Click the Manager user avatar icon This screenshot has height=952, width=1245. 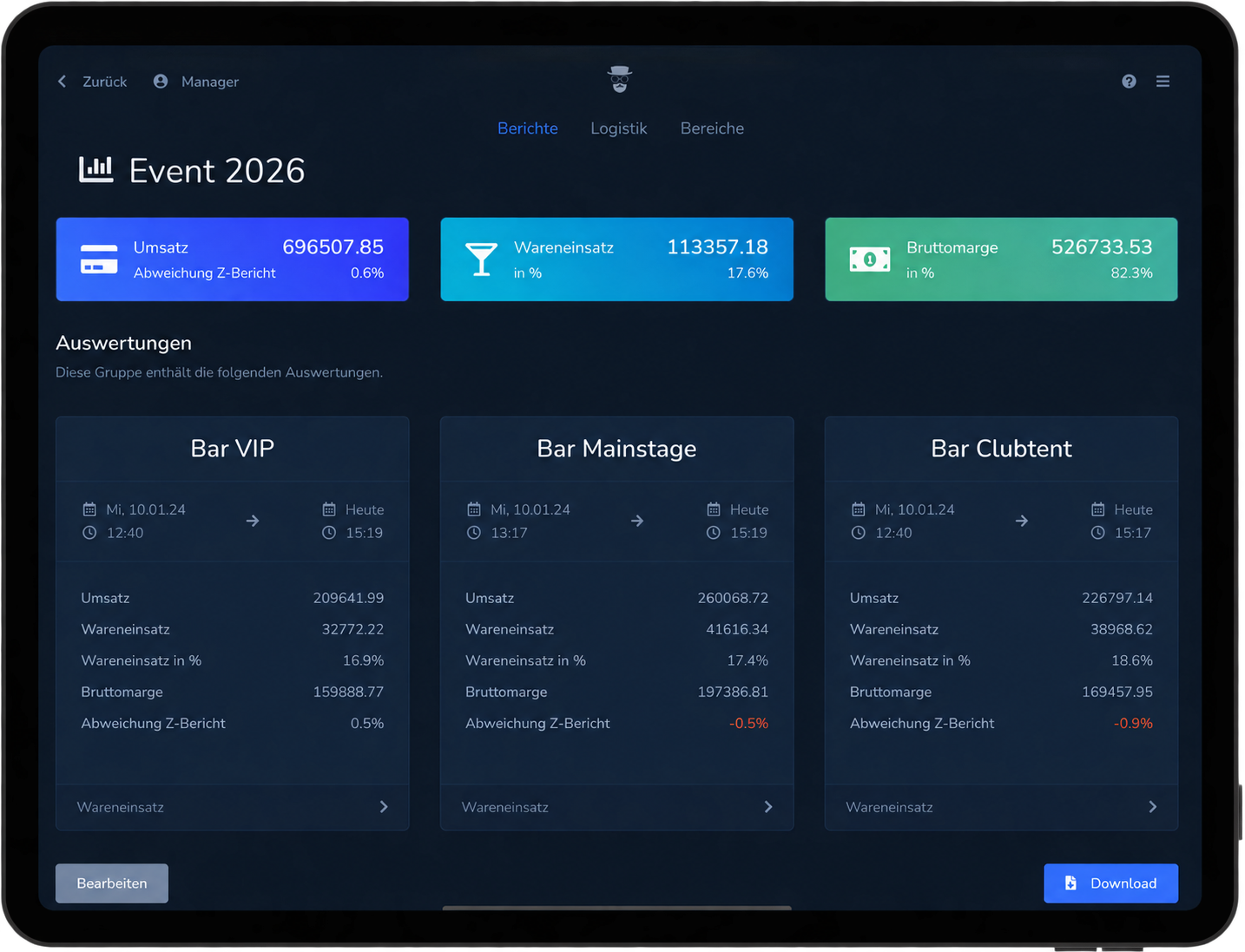(x=161, y=82)
